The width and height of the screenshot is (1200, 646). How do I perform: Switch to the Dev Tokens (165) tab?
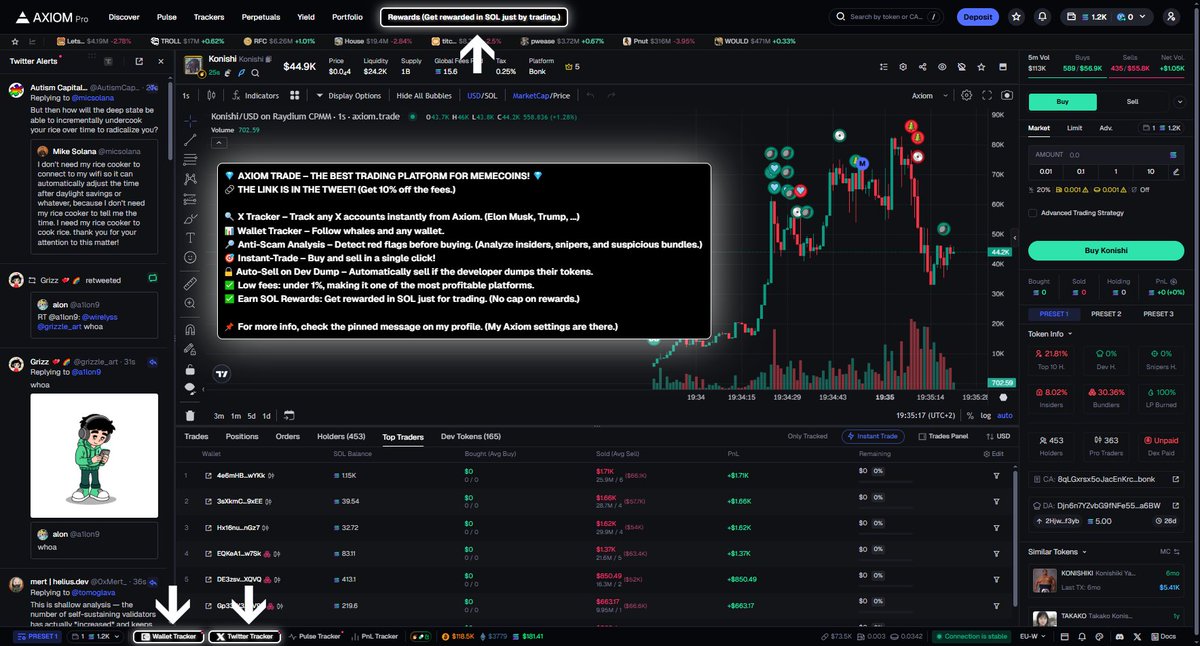tap(471, 436)
